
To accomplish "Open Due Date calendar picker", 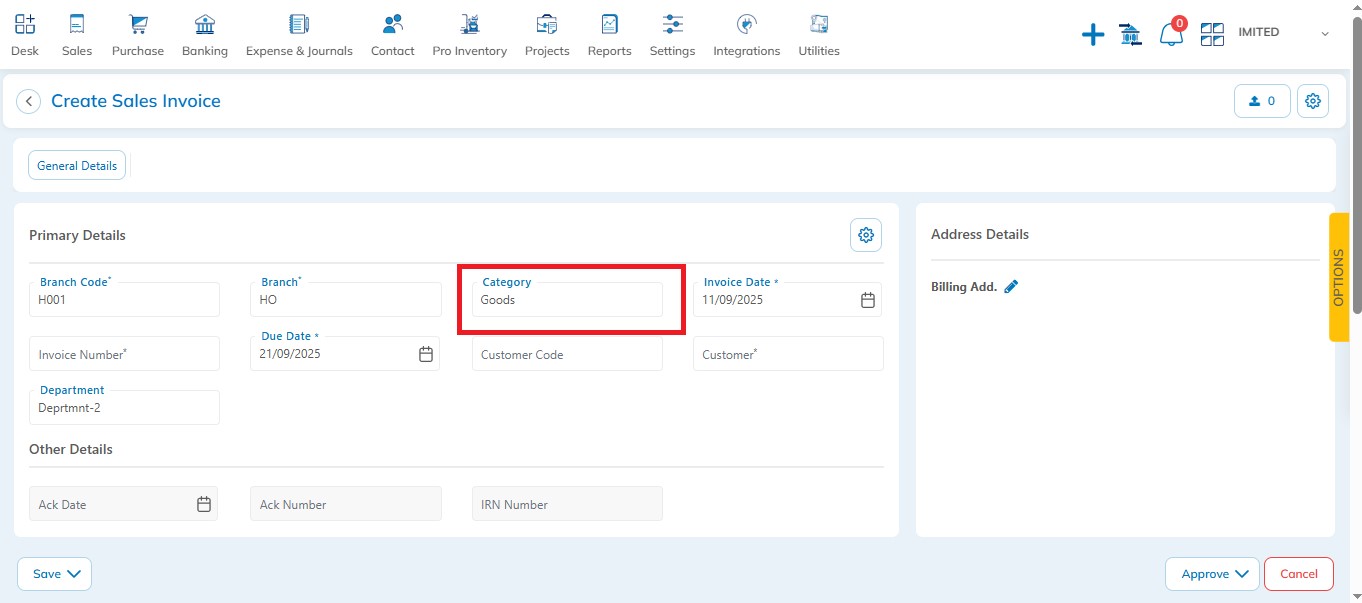I will click(426, 354).
